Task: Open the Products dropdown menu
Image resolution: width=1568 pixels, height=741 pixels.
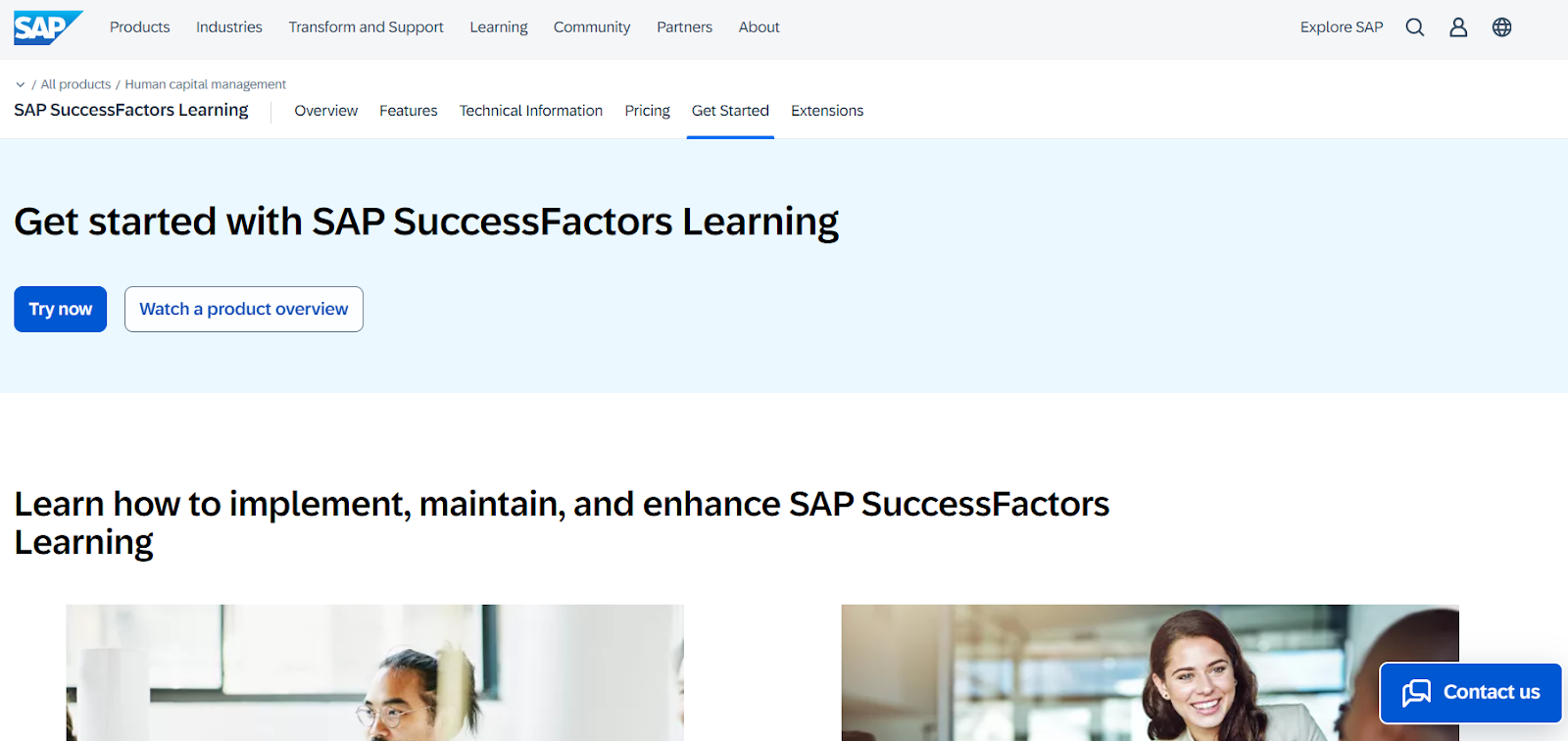Action: pyautogui.click(x=139, y=26)
